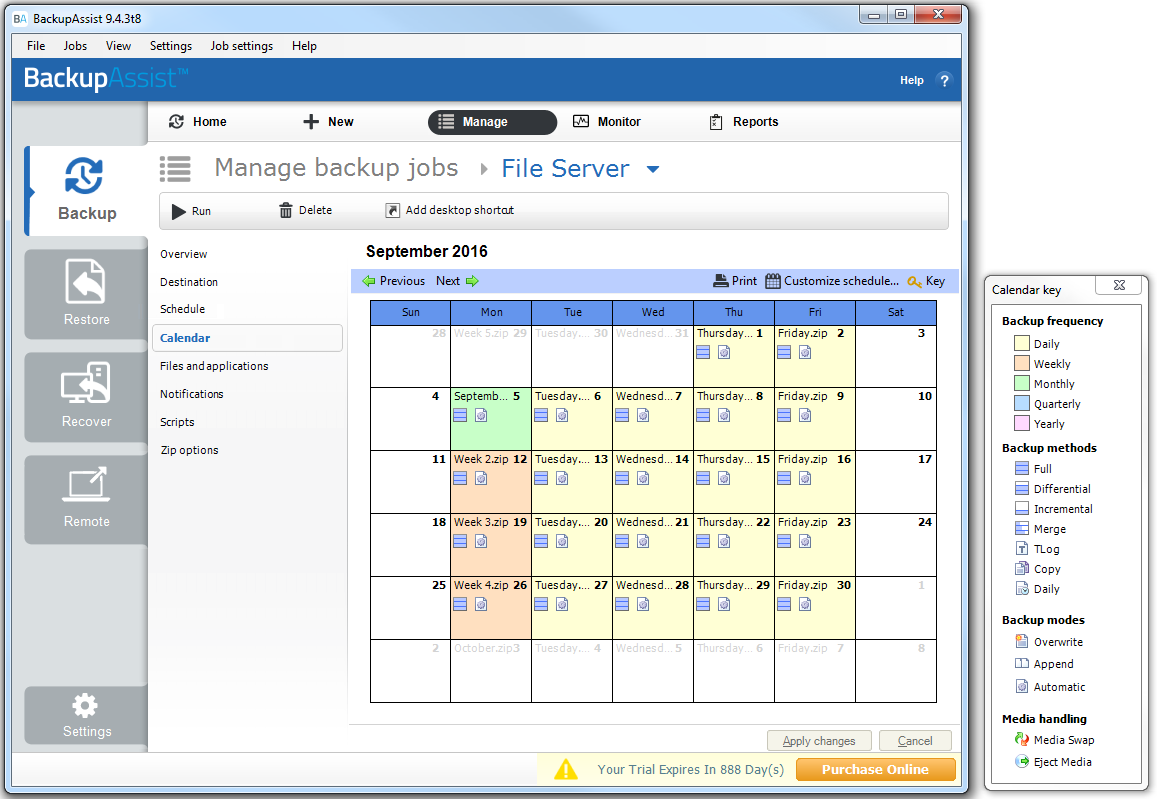Click the Delete trash icon
1157x799 pixels.
[286, 210]
